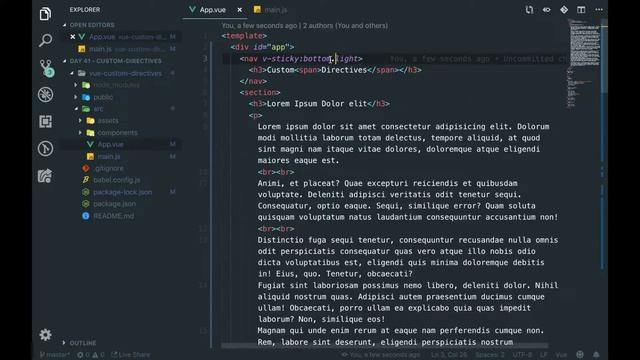The height and width of the screenshot is (360, 640).
Task: Open the Extensions view icon
Action: pyautogui.click(x=45, y=122)
